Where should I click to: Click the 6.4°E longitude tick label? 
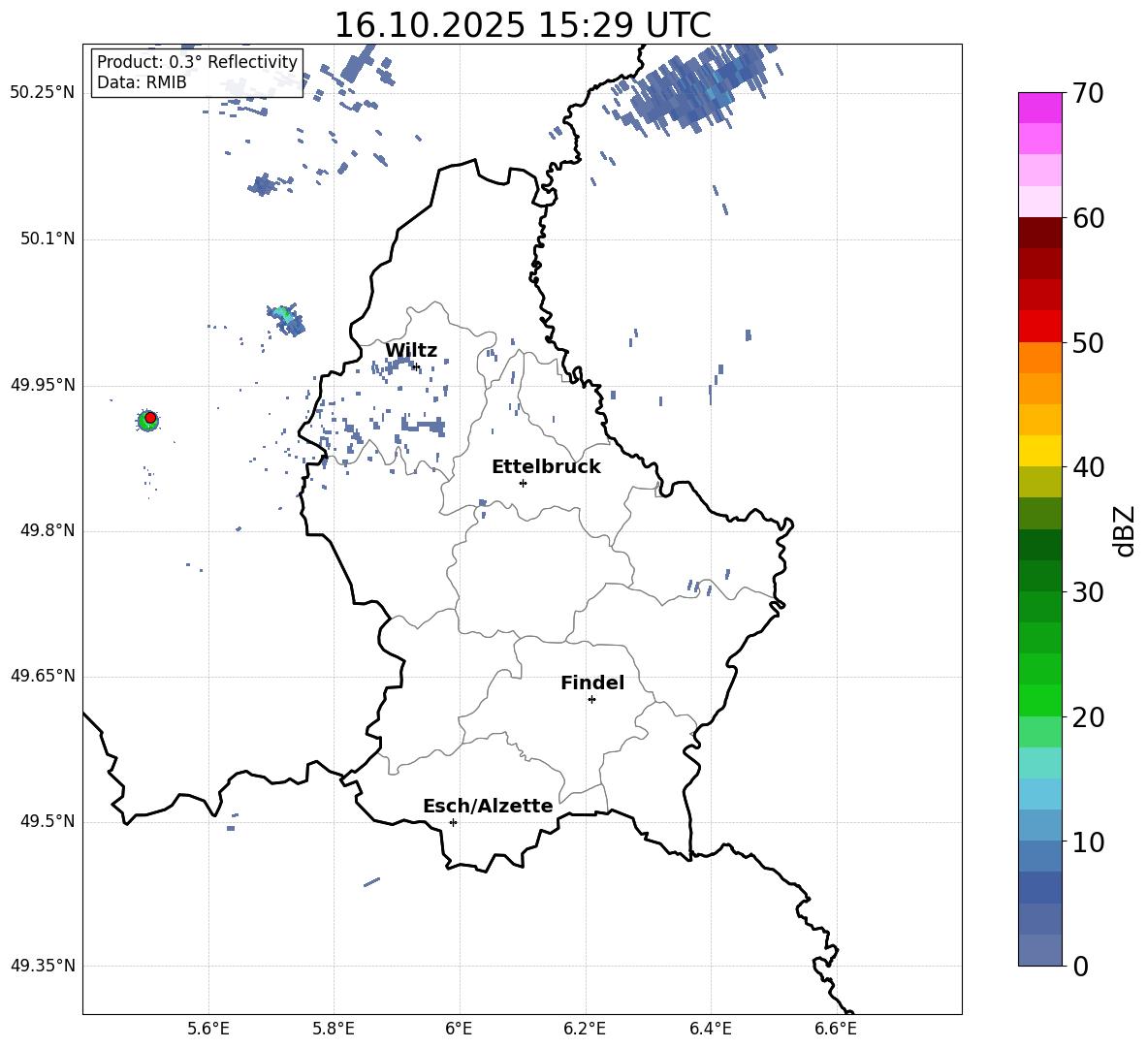[710, 1029]
